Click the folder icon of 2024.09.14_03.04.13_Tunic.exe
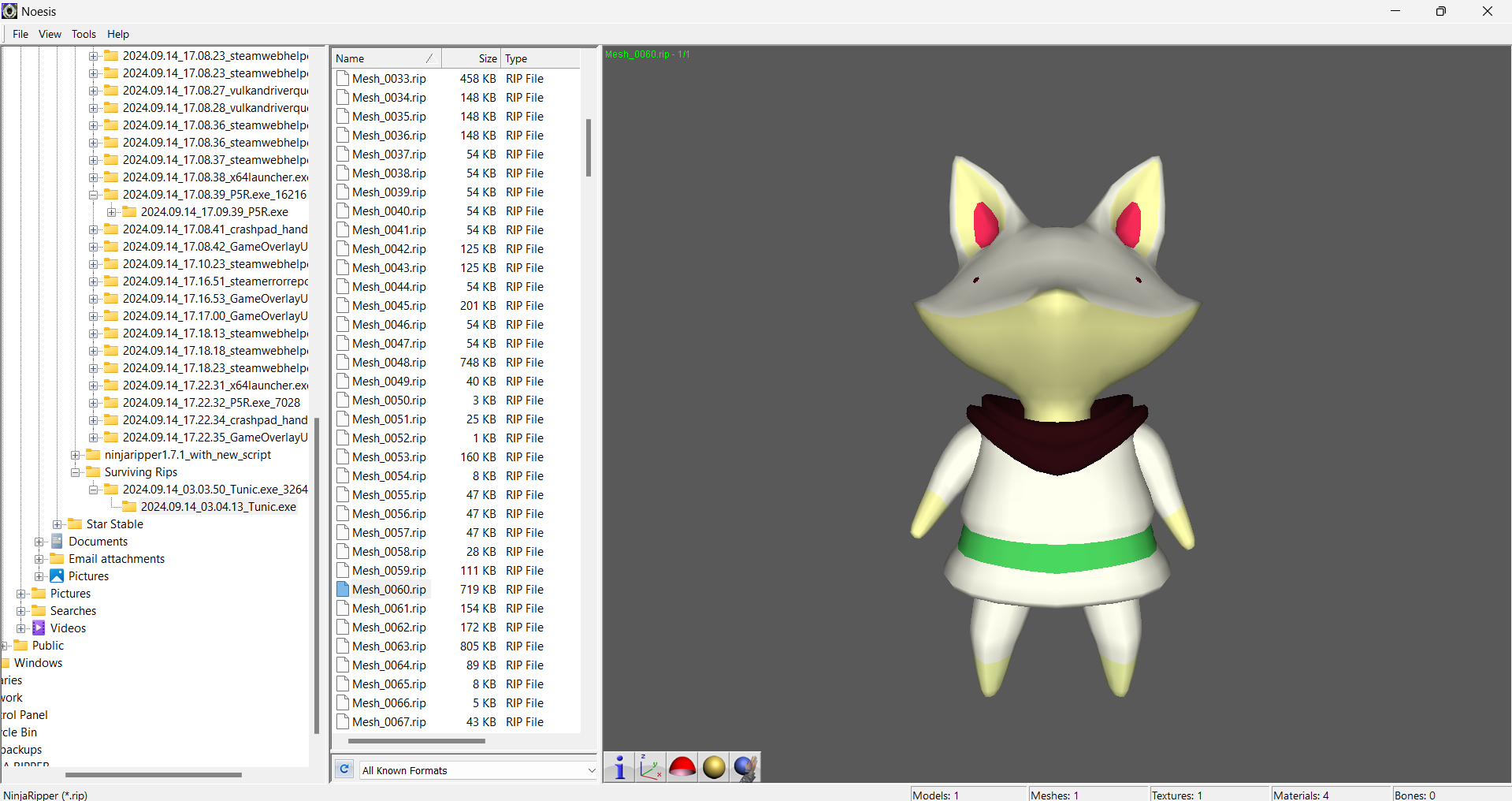The image size is (1512, 801). pyautogui.click(x=129, y=506)
